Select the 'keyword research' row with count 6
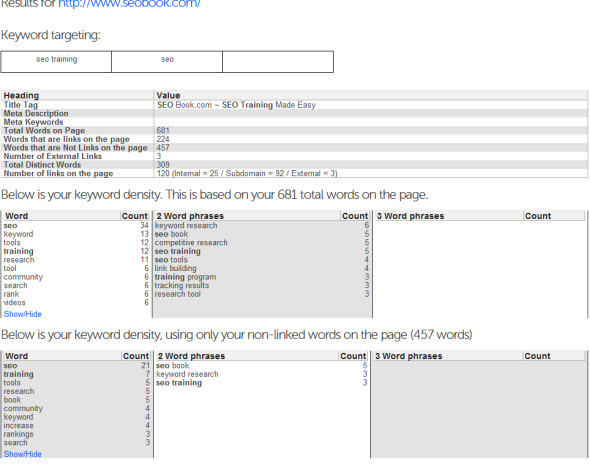The height and width of the screenshot is (466, 590). 262,225
